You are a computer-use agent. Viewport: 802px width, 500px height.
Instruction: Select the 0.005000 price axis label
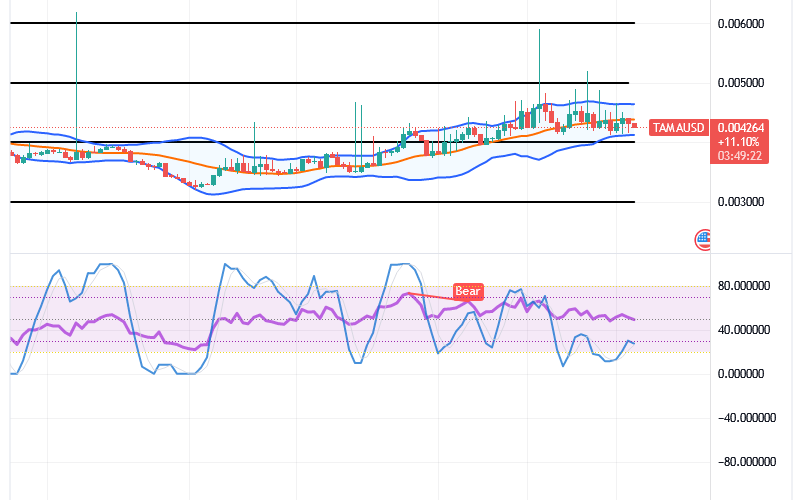pos(741,83)
